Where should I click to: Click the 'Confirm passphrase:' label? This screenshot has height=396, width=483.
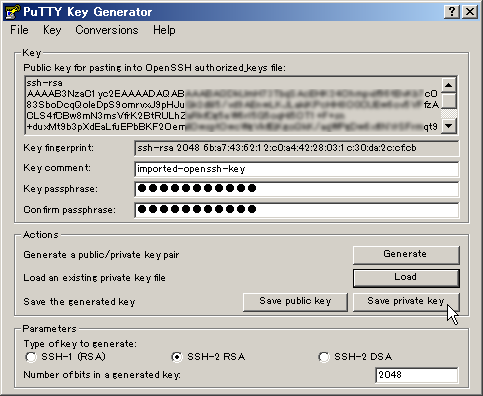[x=69, y=210]
